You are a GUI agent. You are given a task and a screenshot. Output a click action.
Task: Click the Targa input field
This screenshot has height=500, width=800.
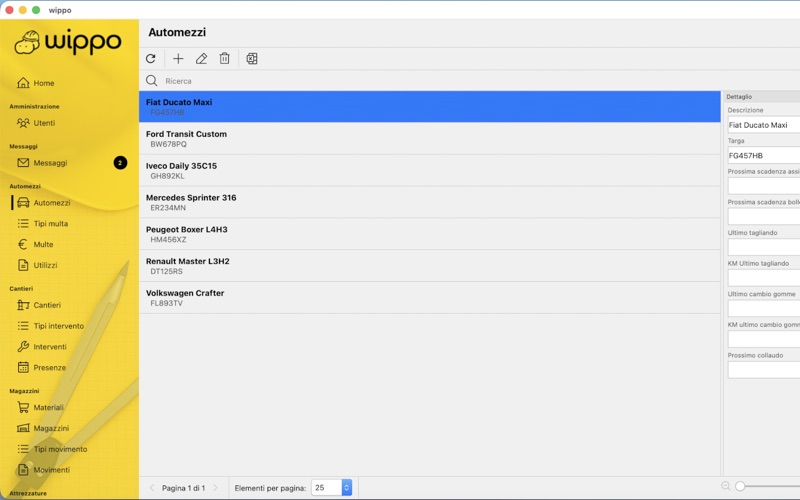pyautogui.click(x=764, y=156)
